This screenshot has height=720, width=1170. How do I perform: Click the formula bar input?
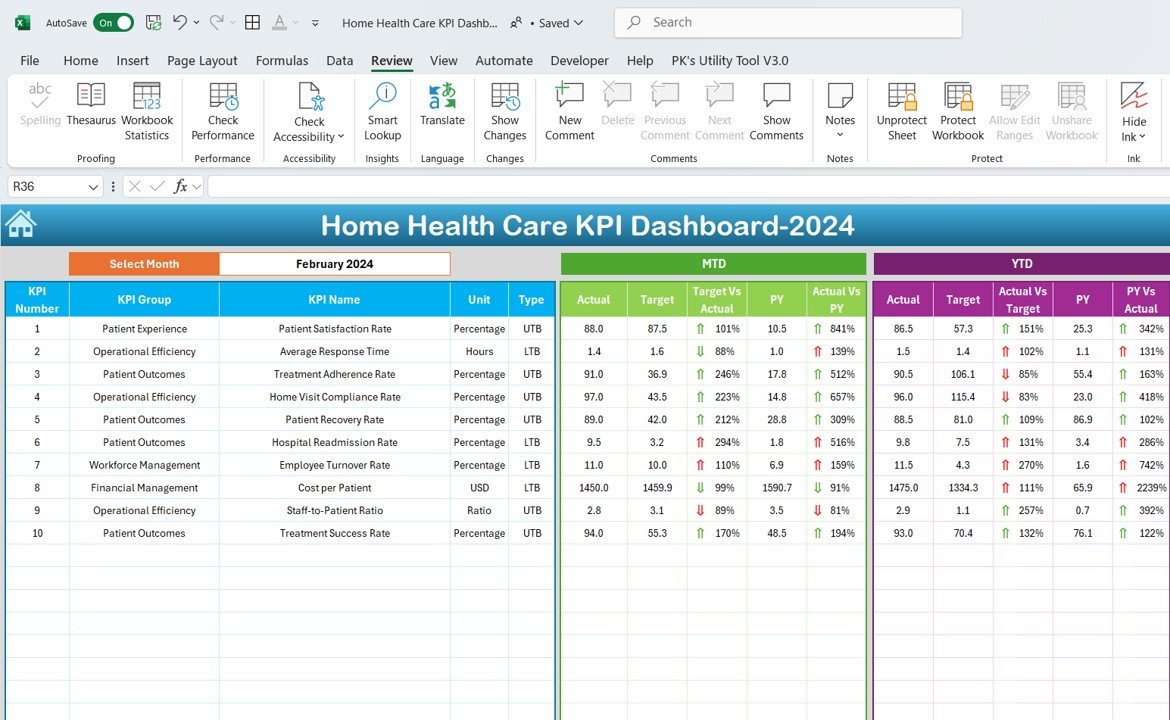click(x=688, y=187)
